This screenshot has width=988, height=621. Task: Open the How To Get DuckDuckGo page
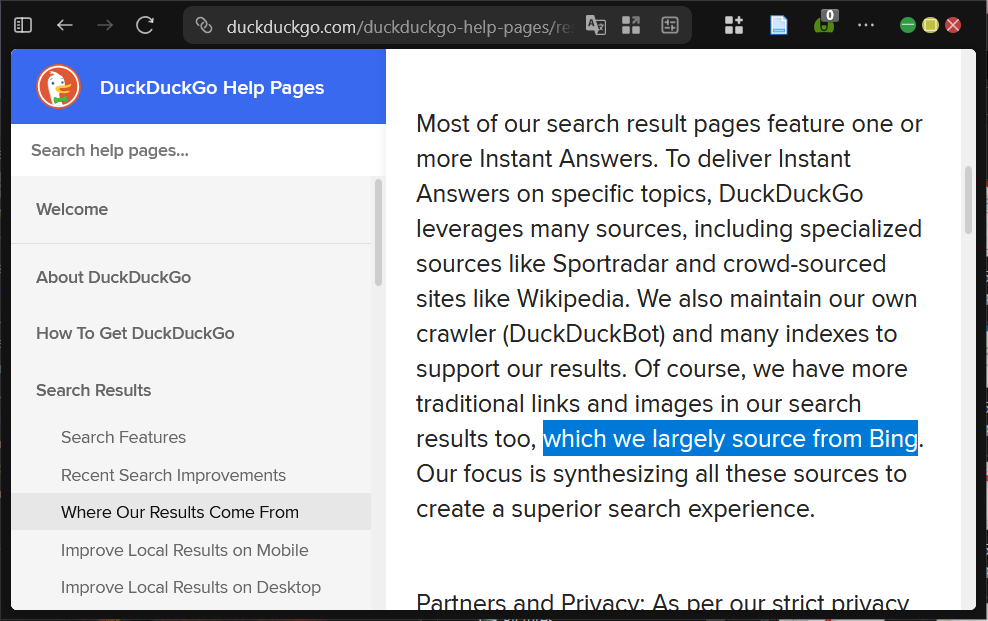134,333
